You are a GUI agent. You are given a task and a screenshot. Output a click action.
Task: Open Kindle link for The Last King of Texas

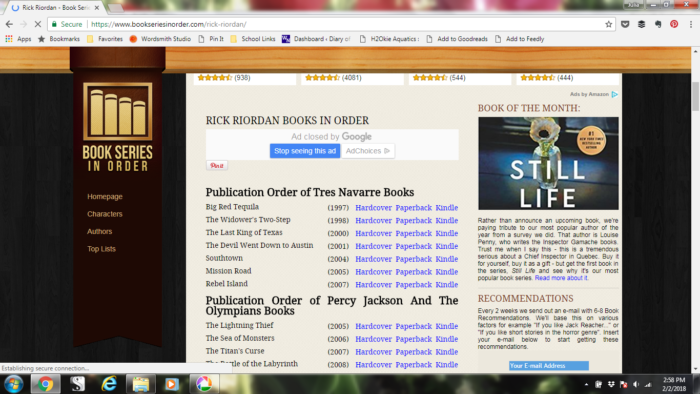tap(447, 233)
